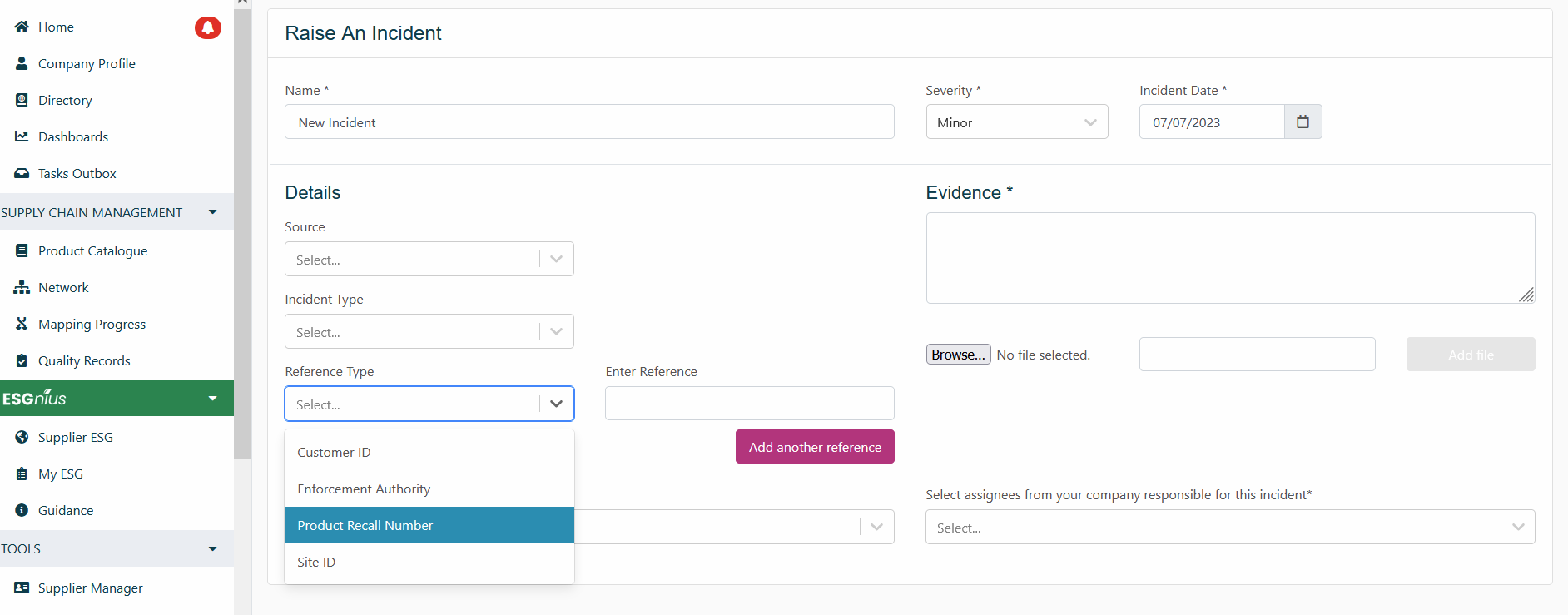Open the calendar picker for Incident Date

1303,122
